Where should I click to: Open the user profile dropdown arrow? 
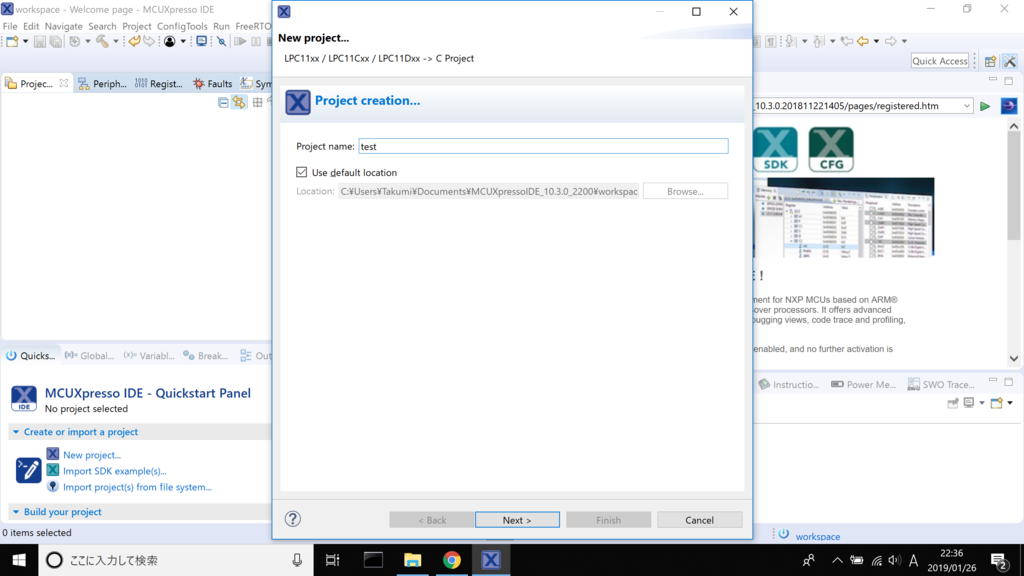(x=183, y=42)
